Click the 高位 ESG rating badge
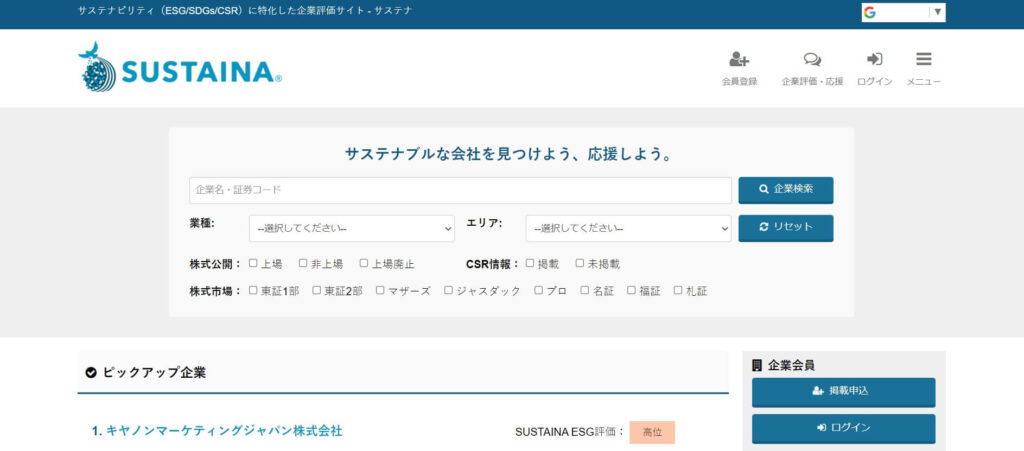1024x451 pixels. (652, 432)
